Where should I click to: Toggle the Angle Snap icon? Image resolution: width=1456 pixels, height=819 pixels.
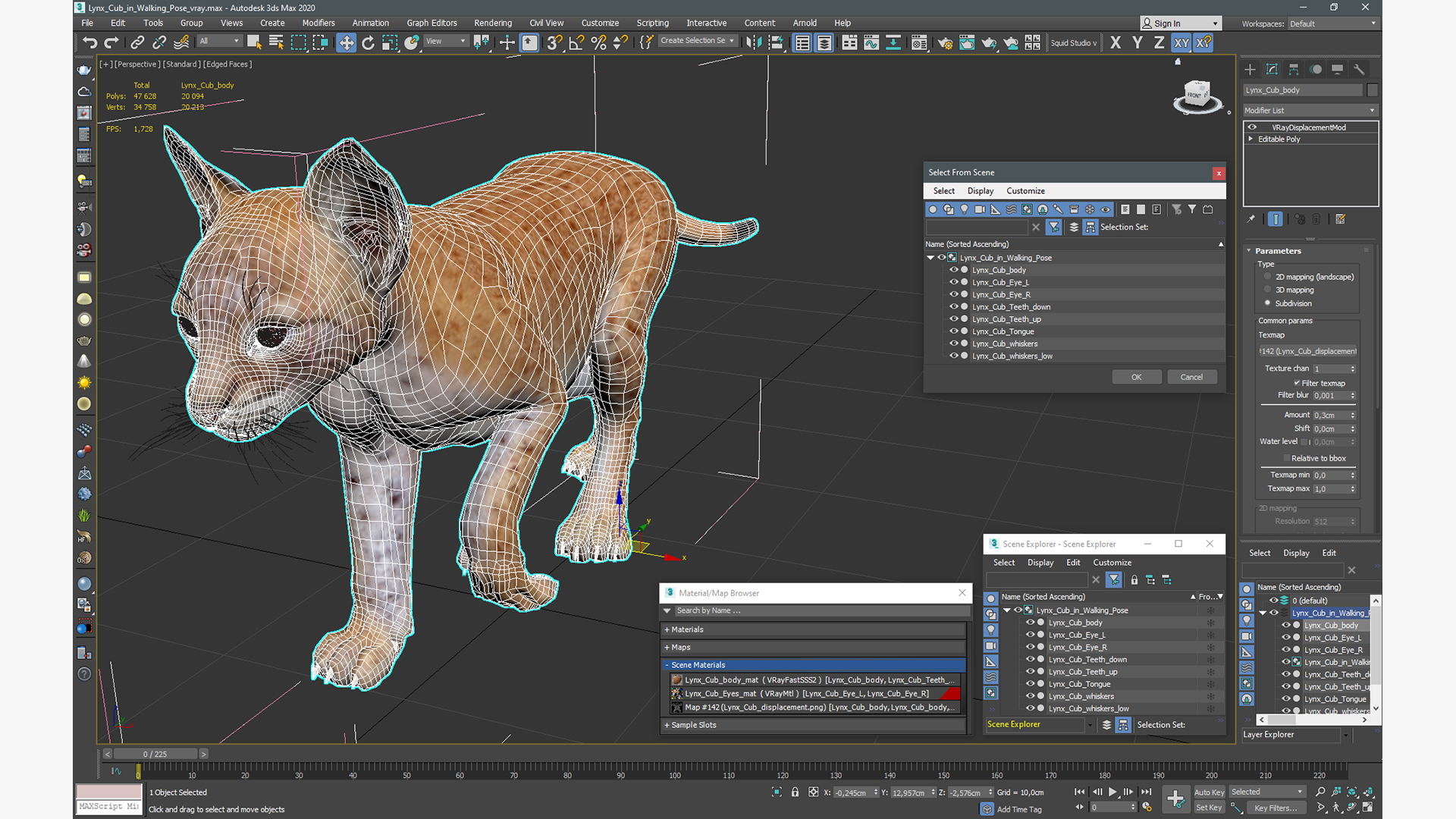[576, 43]
